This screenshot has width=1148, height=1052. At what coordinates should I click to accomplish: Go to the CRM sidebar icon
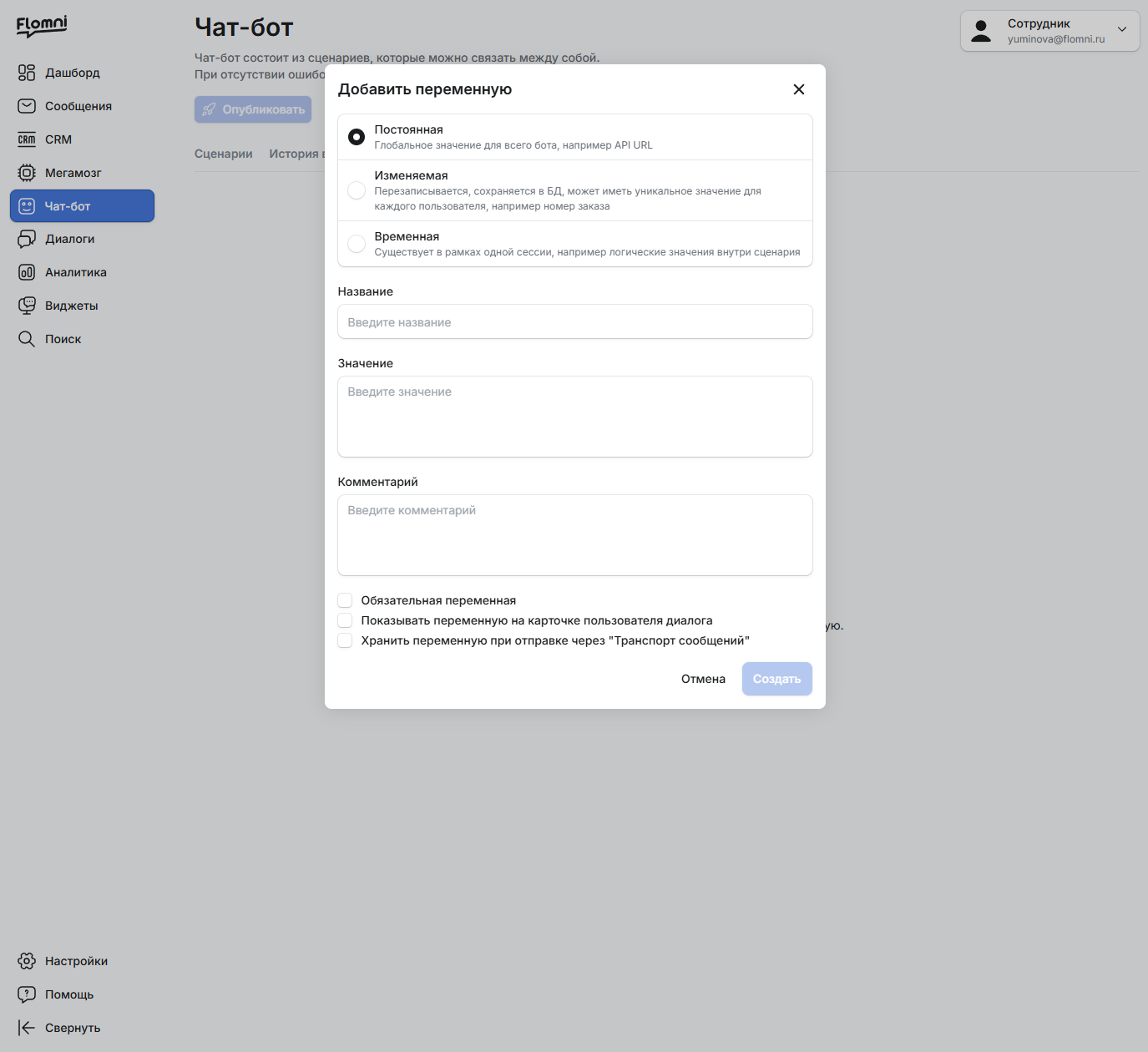(27, 139)
